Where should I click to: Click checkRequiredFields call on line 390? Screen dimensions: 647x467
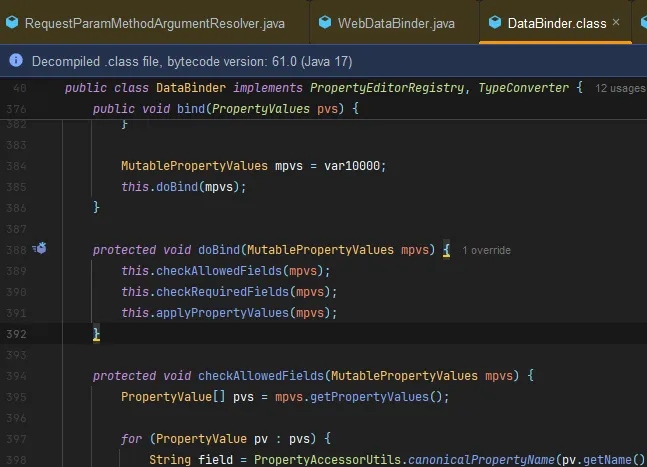(222, 292)
